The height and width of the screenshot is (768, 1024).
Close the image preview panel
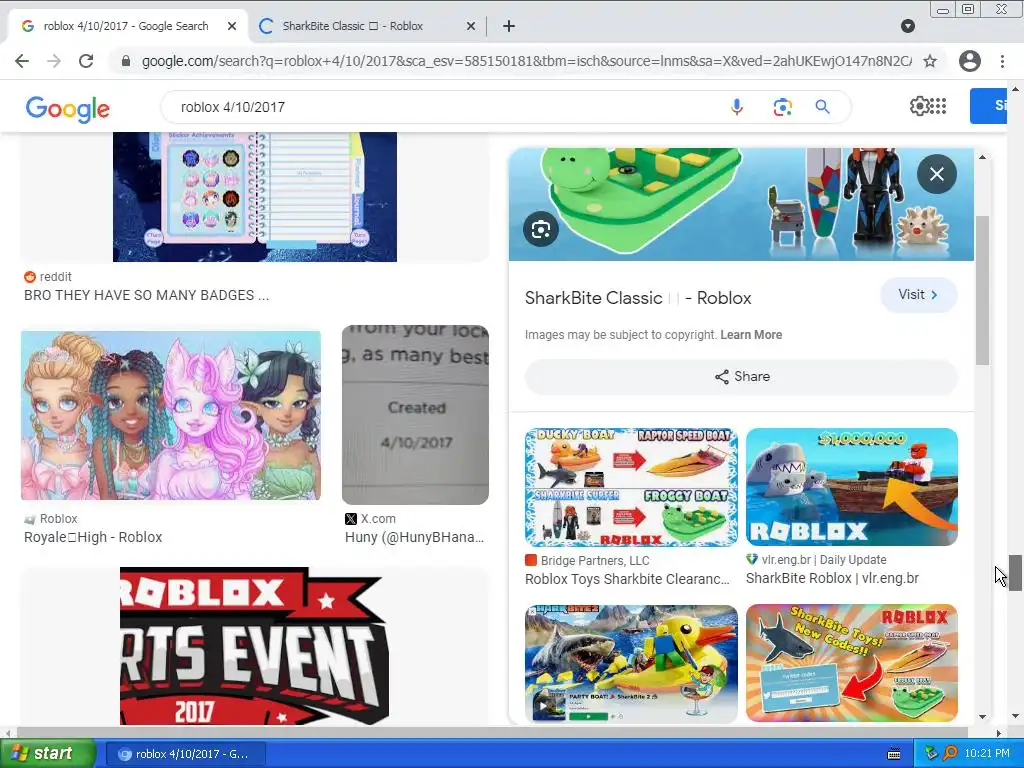[x=936, y=174]
